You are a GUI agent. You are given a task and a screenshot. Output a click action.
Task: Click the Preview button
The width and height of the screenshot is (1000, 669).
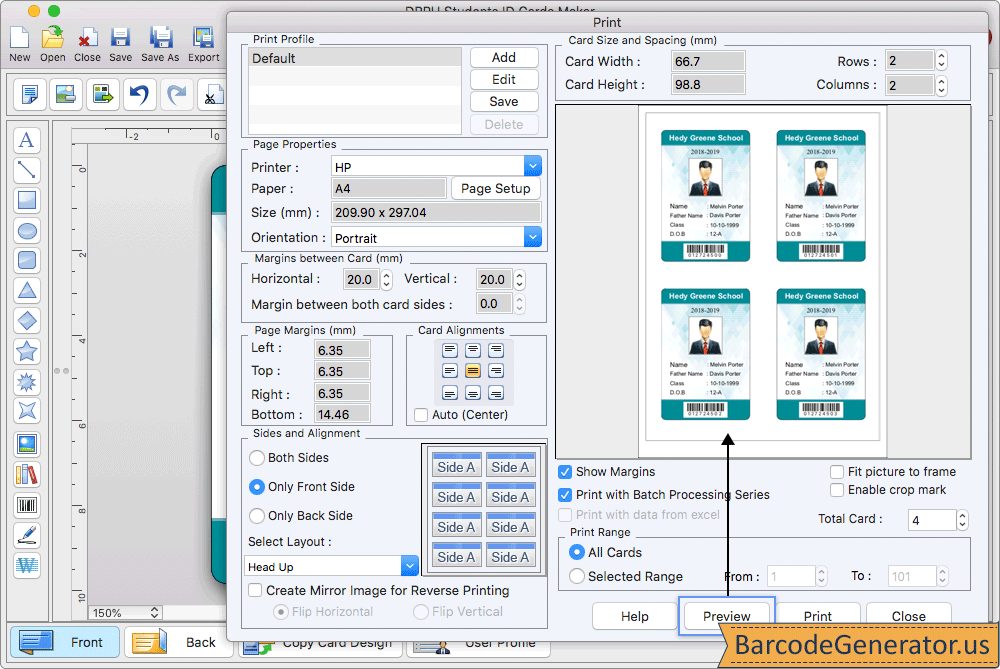pyautogui.click(x=726, y=616)
